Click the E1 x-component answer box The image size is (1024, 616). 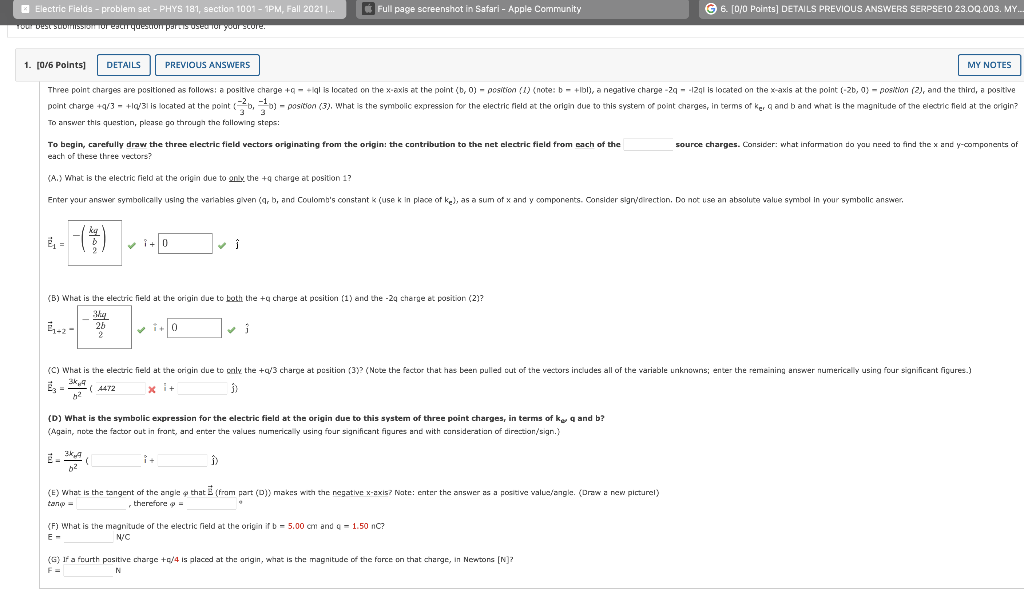pos(95,243)
